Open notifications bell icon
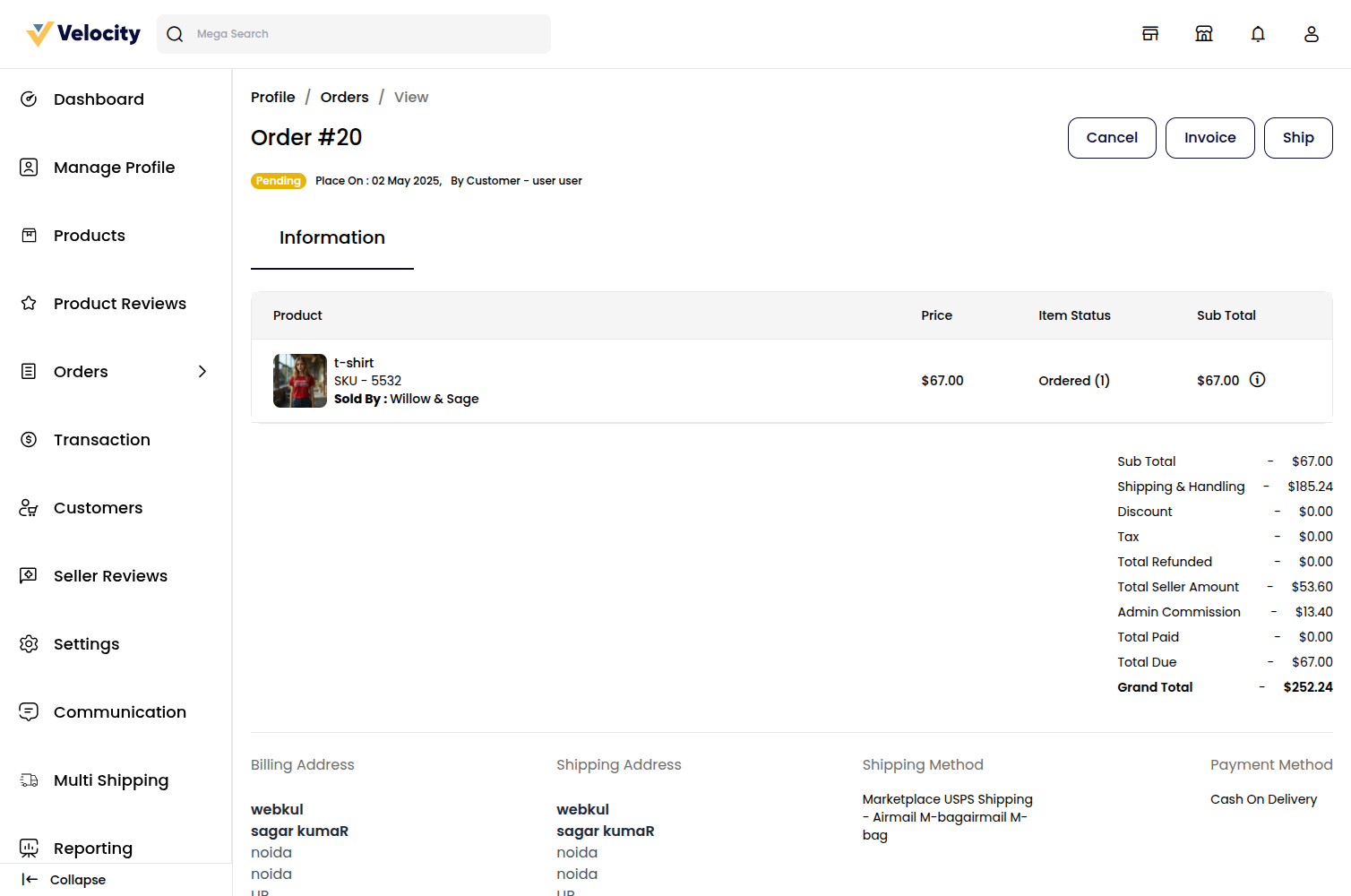This screenshot has width=1351, height=896. pos(1258,34)
